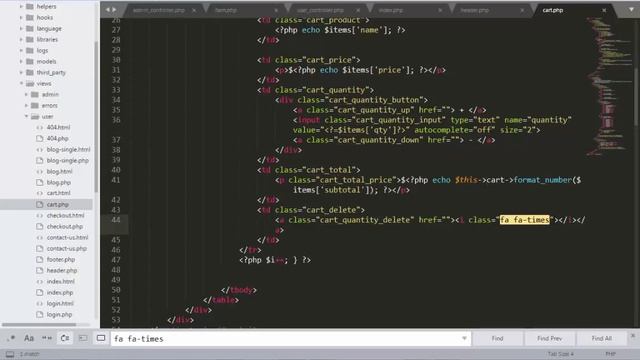This screenshot has height=360, width=640.
Task: Click blog-single.html file icon
Action: point(40,149)
